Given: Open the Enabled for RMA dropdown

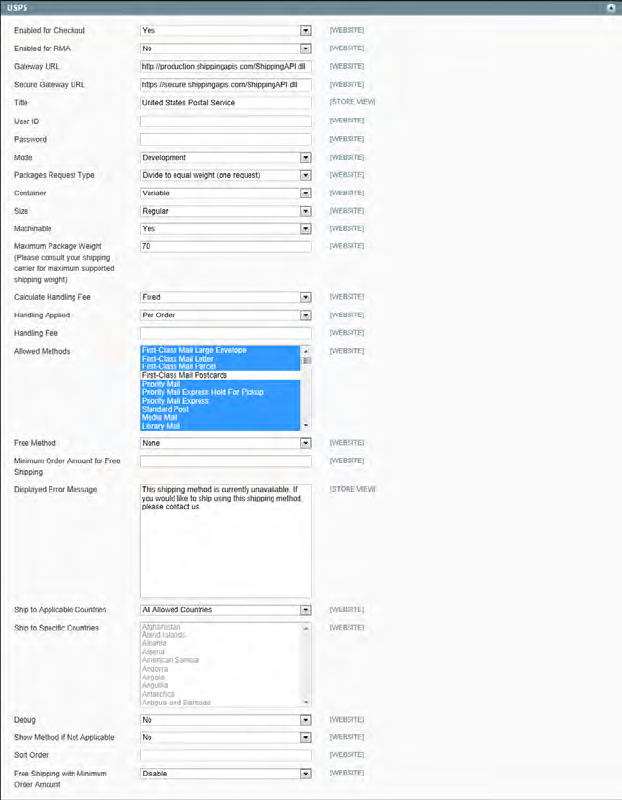Looking at the screenshot, I should [226, 48].
